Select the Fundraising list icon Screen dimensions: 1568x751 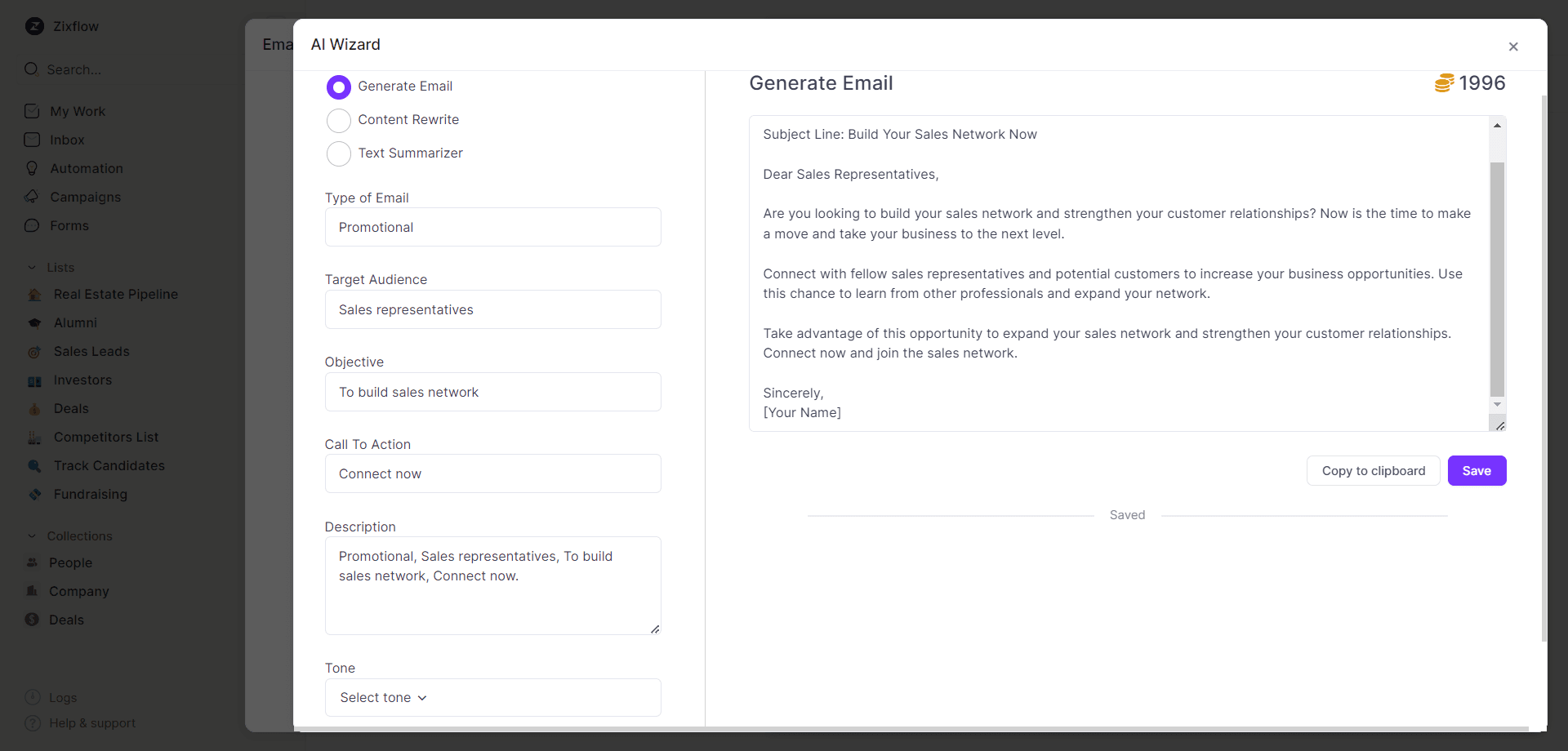pyautogui.click(x=33, y=494)
